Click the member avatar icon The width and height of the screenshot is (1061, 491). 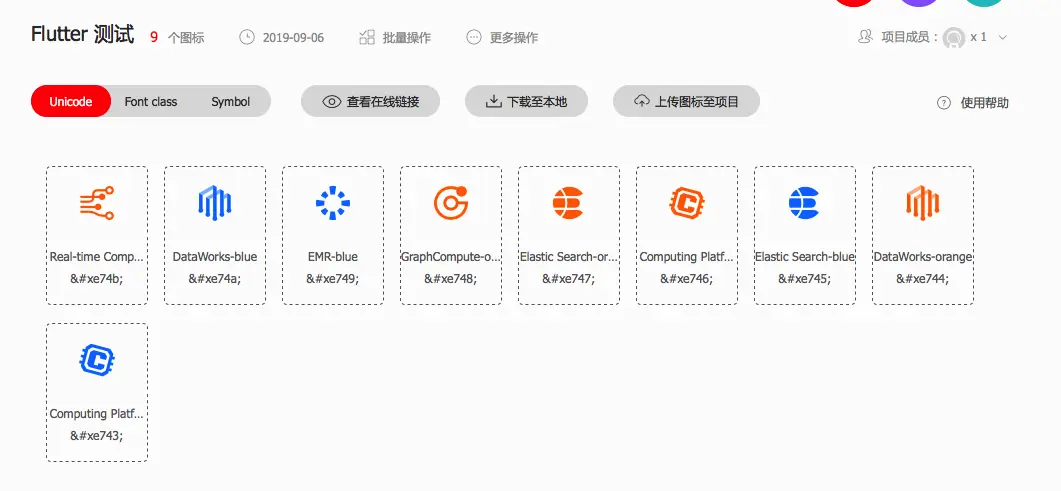pos(954,37)
